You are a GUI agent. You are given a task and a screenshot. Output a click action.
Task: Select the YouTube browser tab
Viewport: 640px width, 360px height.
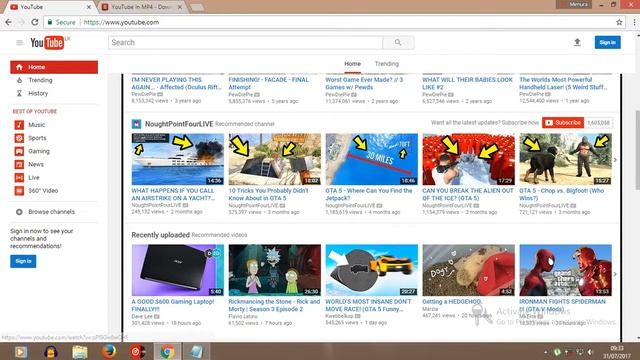point(51,7)
